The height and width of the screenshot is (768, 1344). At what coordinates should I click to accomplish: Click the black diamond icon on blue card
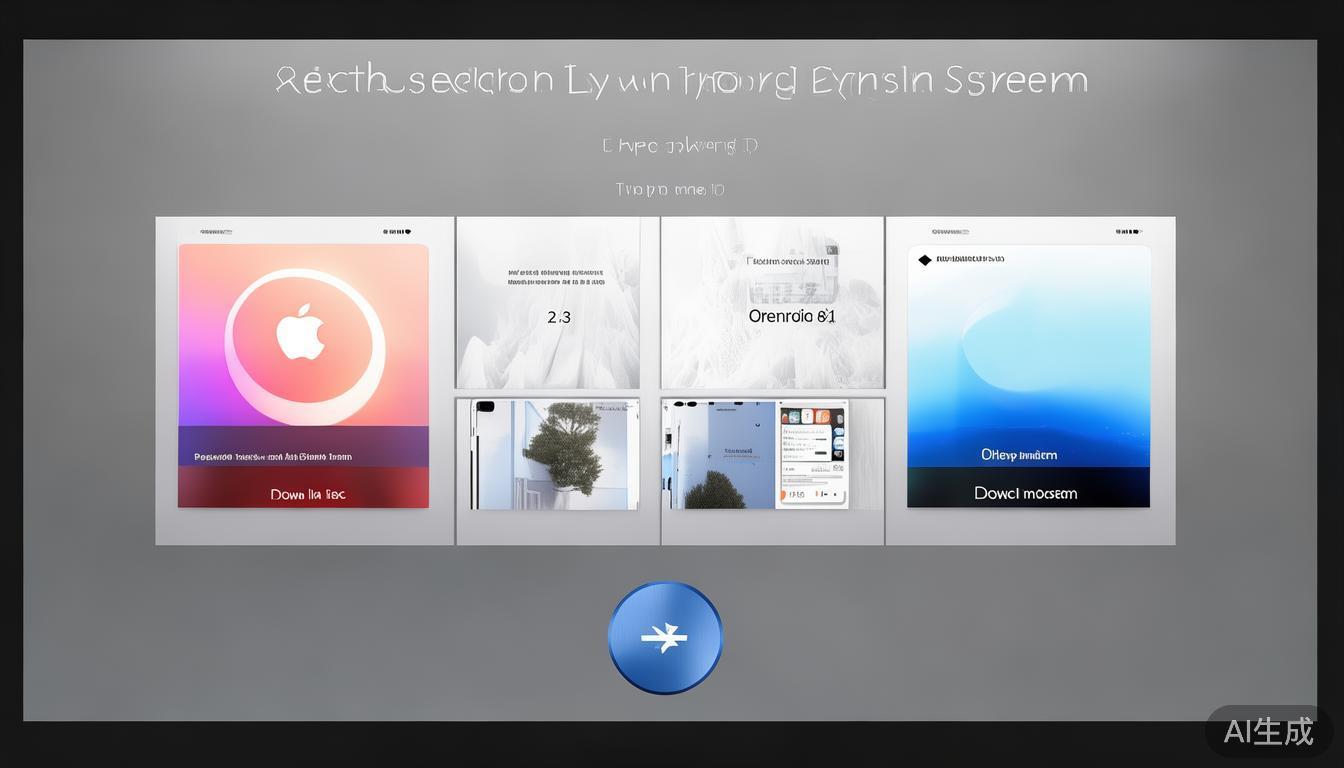(925, 260)
